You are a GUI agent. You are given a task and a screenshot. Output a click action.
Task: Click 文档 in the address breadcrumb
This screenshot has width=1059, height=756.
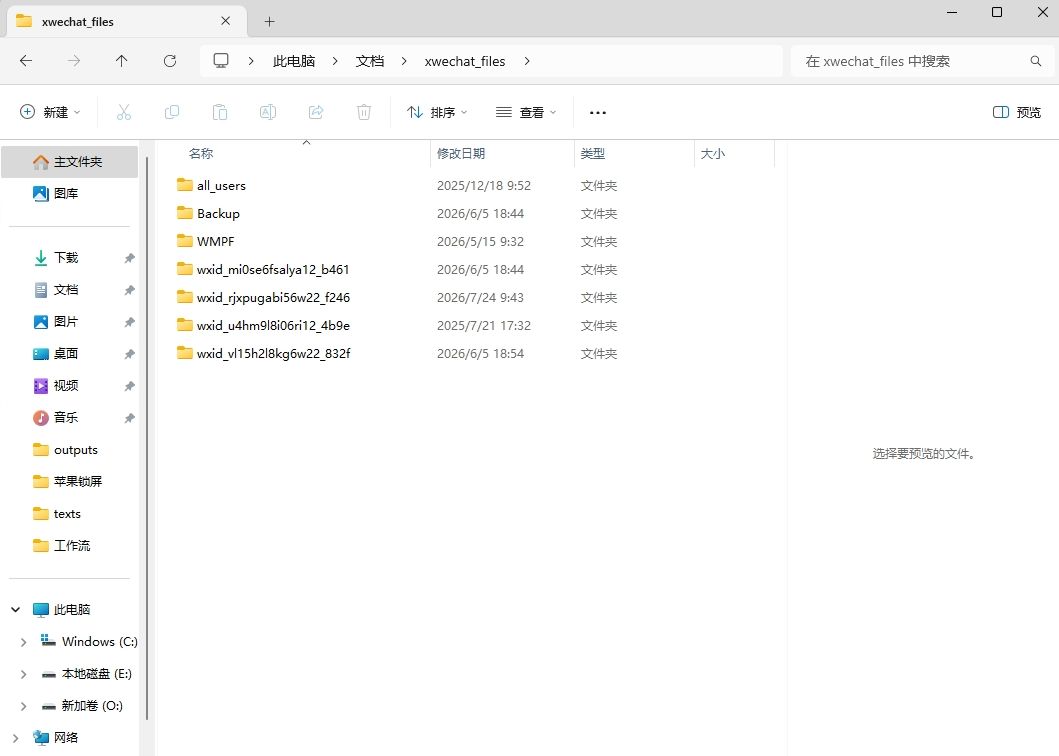(370, 61)
